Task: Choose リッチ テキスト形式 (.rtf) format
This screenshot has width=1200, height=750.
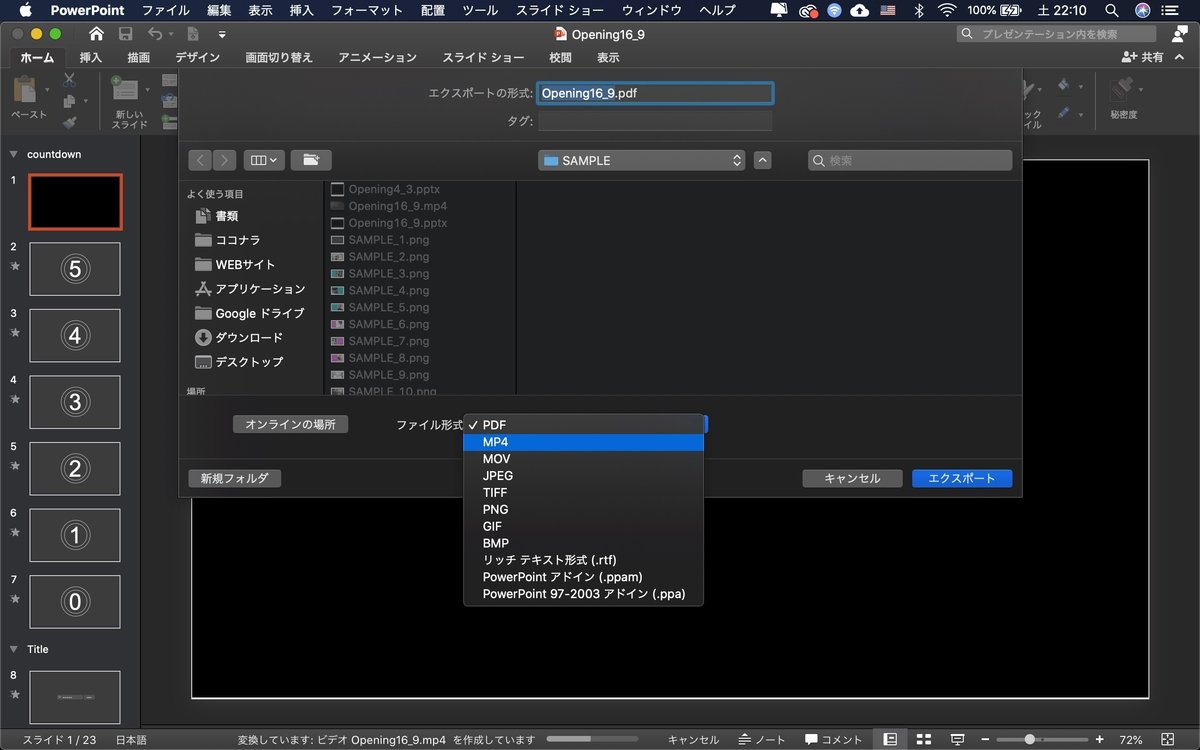Action: pos(584,560)
